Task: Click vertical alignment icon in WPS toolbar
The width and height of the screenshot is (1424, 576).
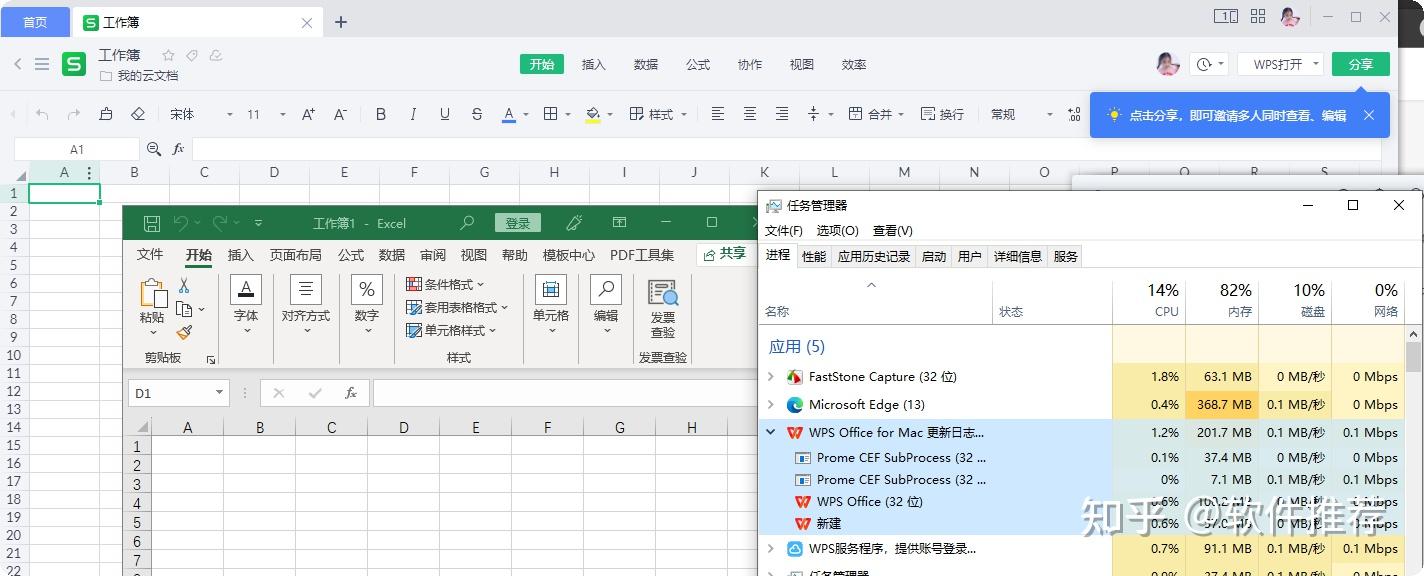Action: 813,115
